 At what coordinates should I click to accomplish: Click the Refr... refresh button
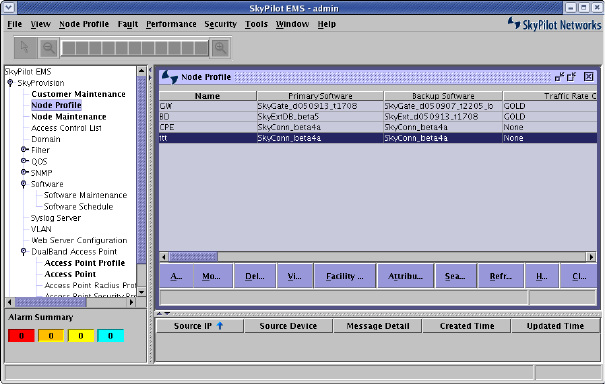pyautogui.click(x=500, y=276)
